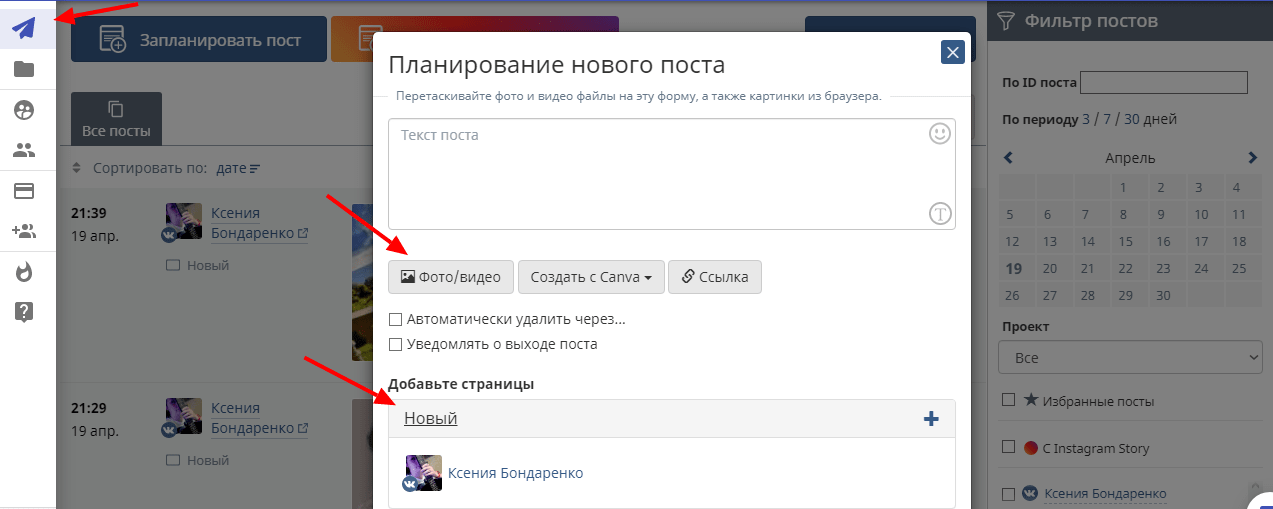Open Ксения Бондаренко link in filter list
This screenshot has width=1273, height=509.
tap(1105, 493)
